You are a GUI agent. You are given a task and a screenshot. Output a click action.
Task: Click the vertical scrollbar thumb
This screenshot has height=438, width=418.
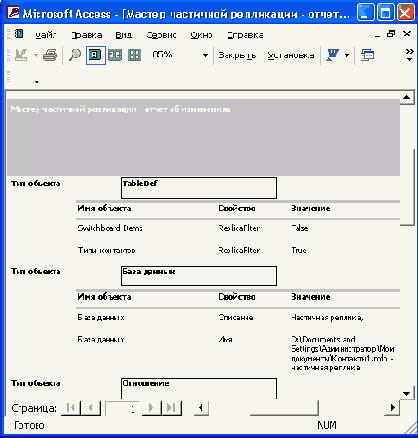(x=407, y=187)
